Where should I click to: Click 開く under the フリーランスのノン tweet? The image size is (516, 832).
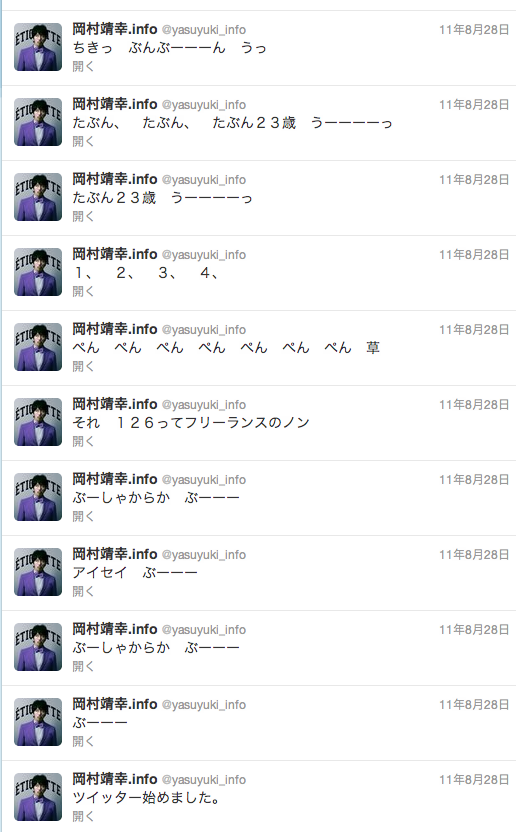[x=83, y=441]
